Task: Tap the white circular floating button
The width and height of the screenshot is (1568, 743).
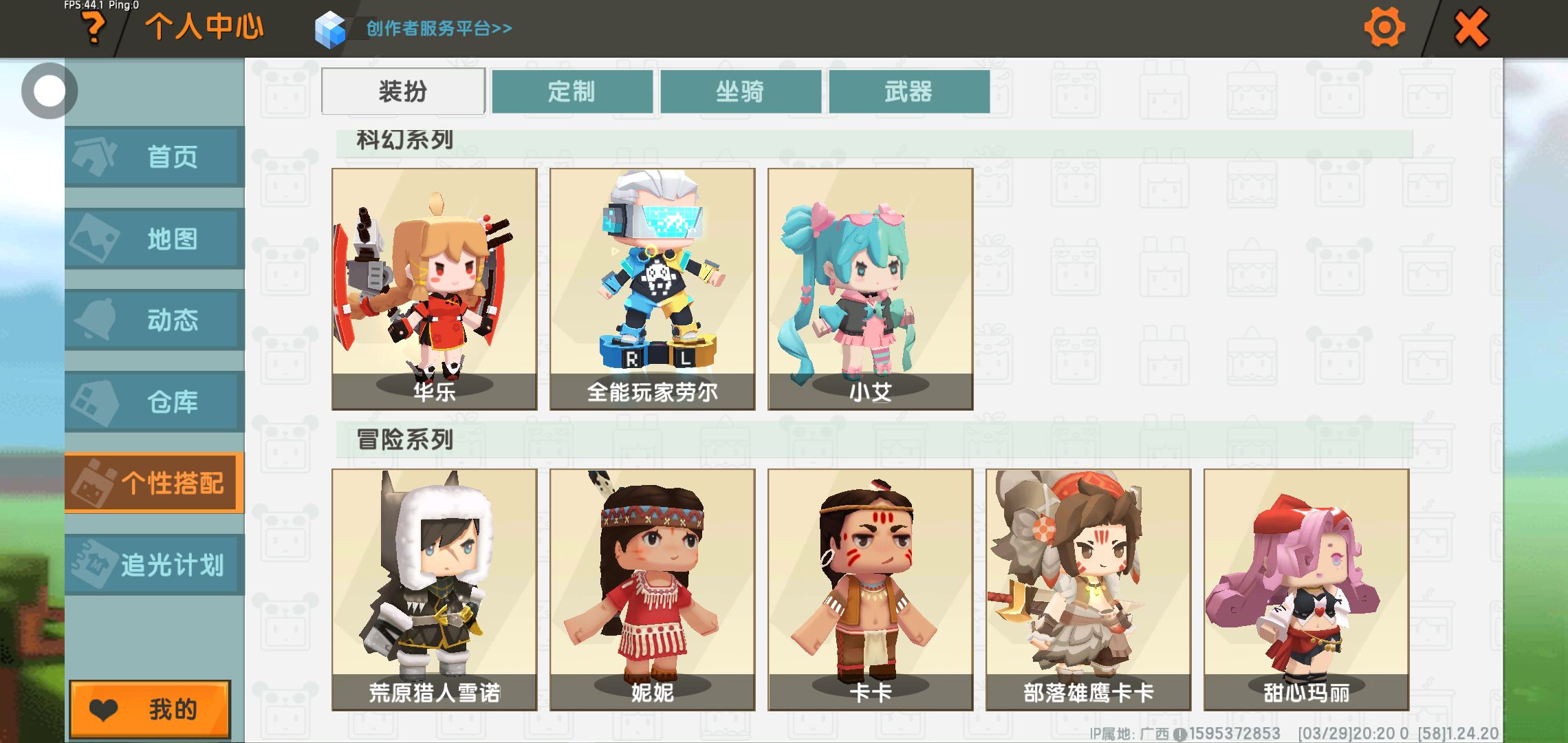Action: coord(49,90)
